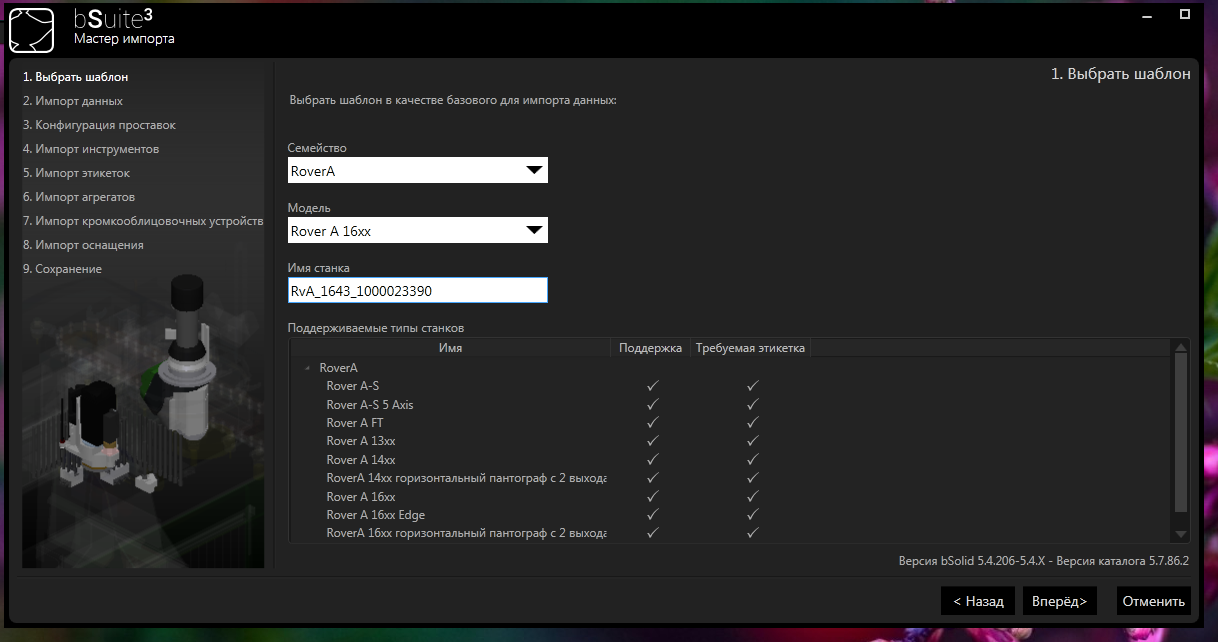The height and width of the screenshot is (642, 1218).
Task: Click the Имя column header
Action: [450, 348]
